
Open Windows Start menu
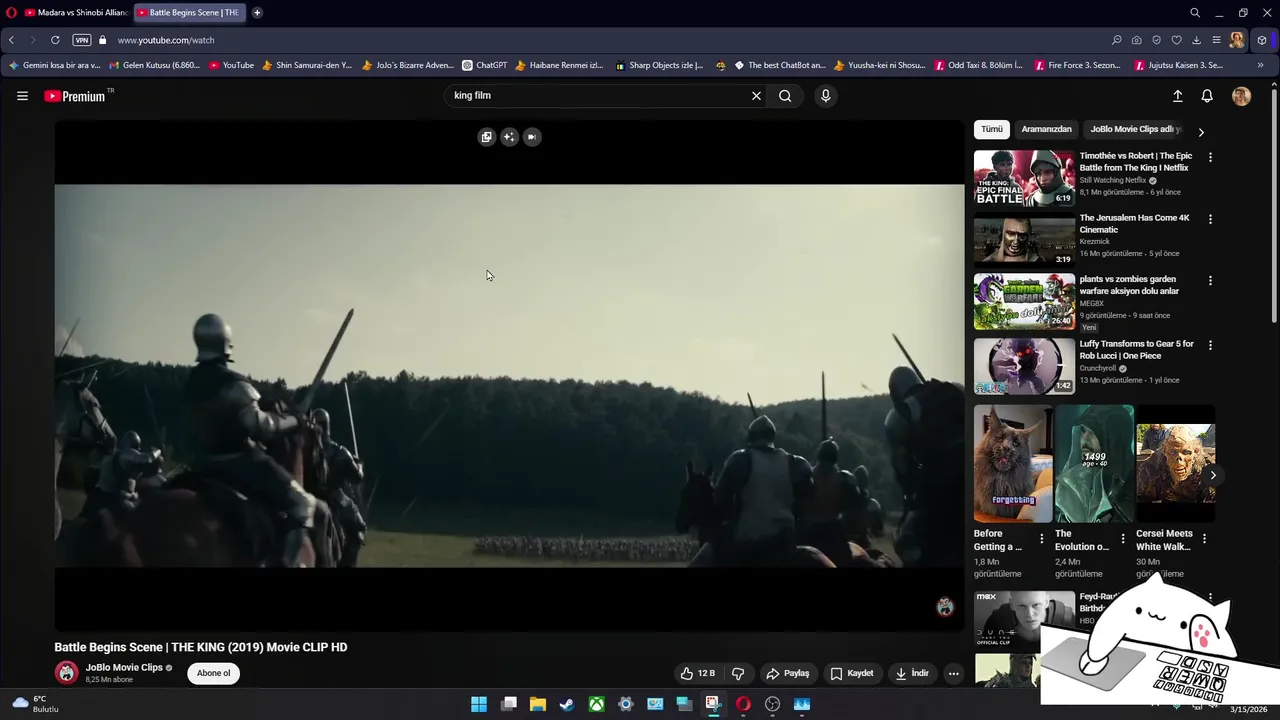[479, 704]
